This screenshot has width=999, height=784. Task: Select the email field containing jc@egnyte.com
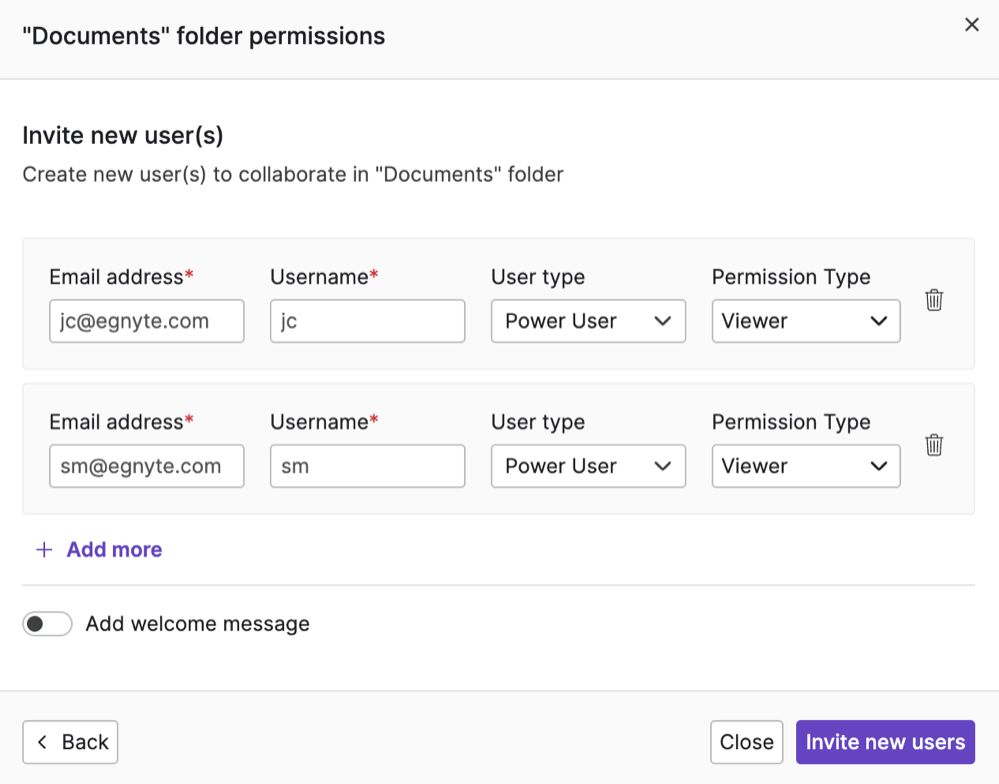146,321
